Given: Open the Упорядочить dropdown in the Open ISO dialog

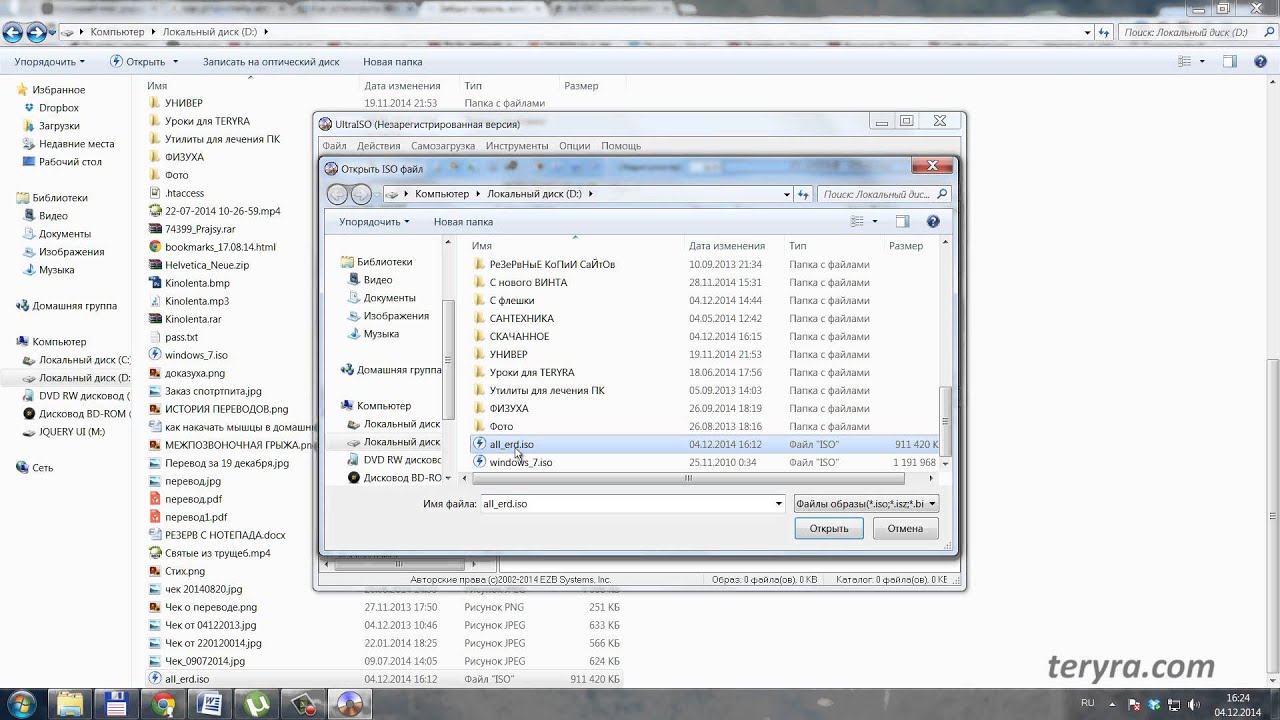Looking at the screenshot, I should [x=374, y=221].
